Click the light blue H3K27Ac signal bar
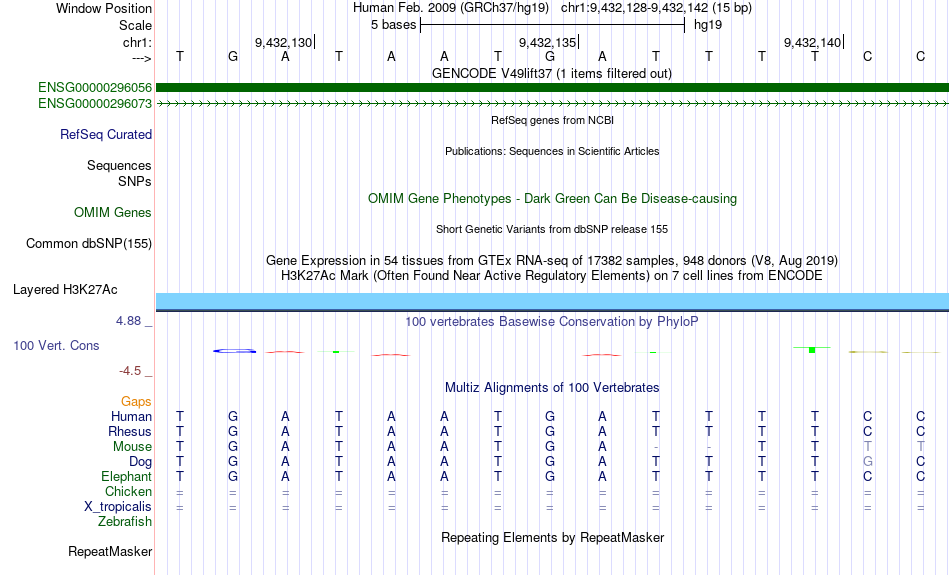 click(x=552, y=301)
